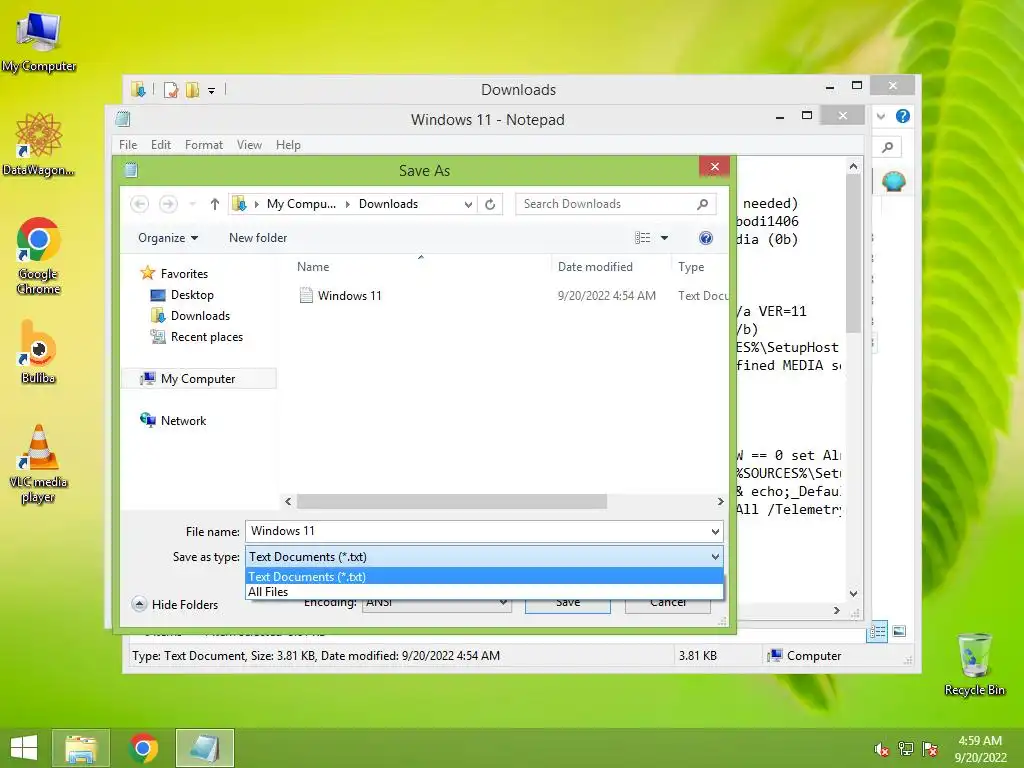Open File Explorer from the taskbar

pyautogui.click(x=81, y=748)
